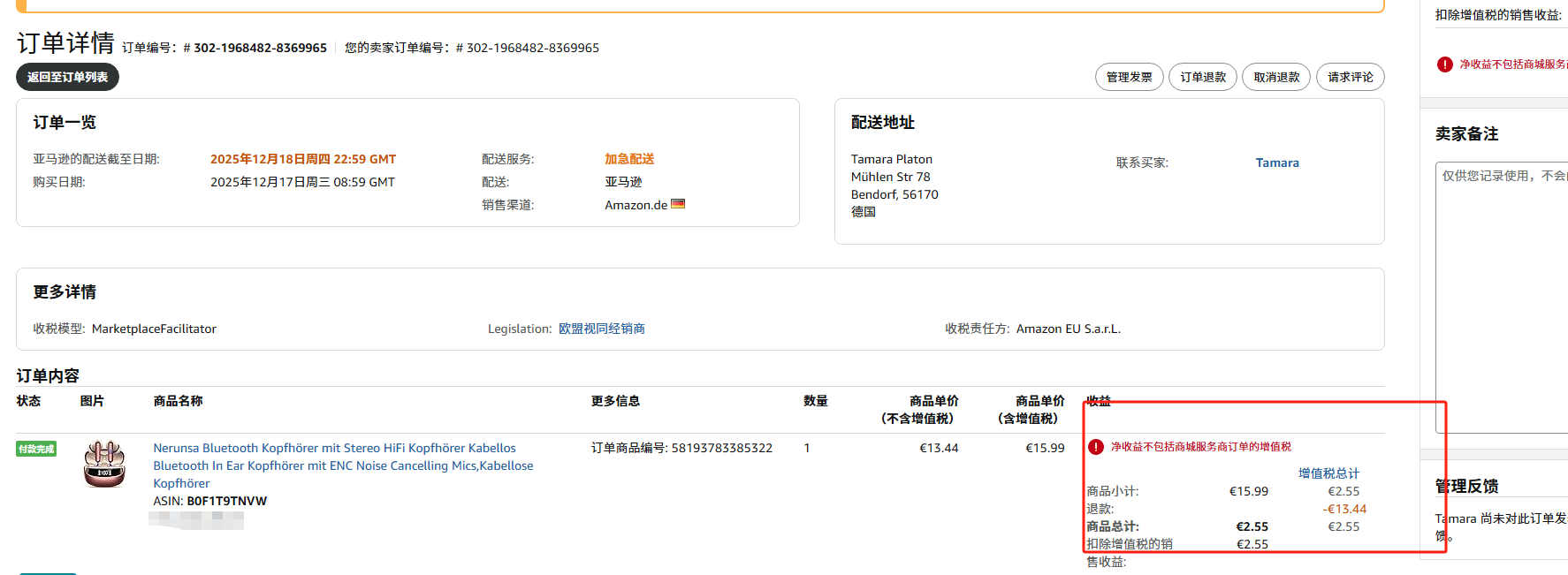The width and height of the screenshot is (1568, 575).
Task: Click the 返回至订单列表 button
Action: pos(67,77)
